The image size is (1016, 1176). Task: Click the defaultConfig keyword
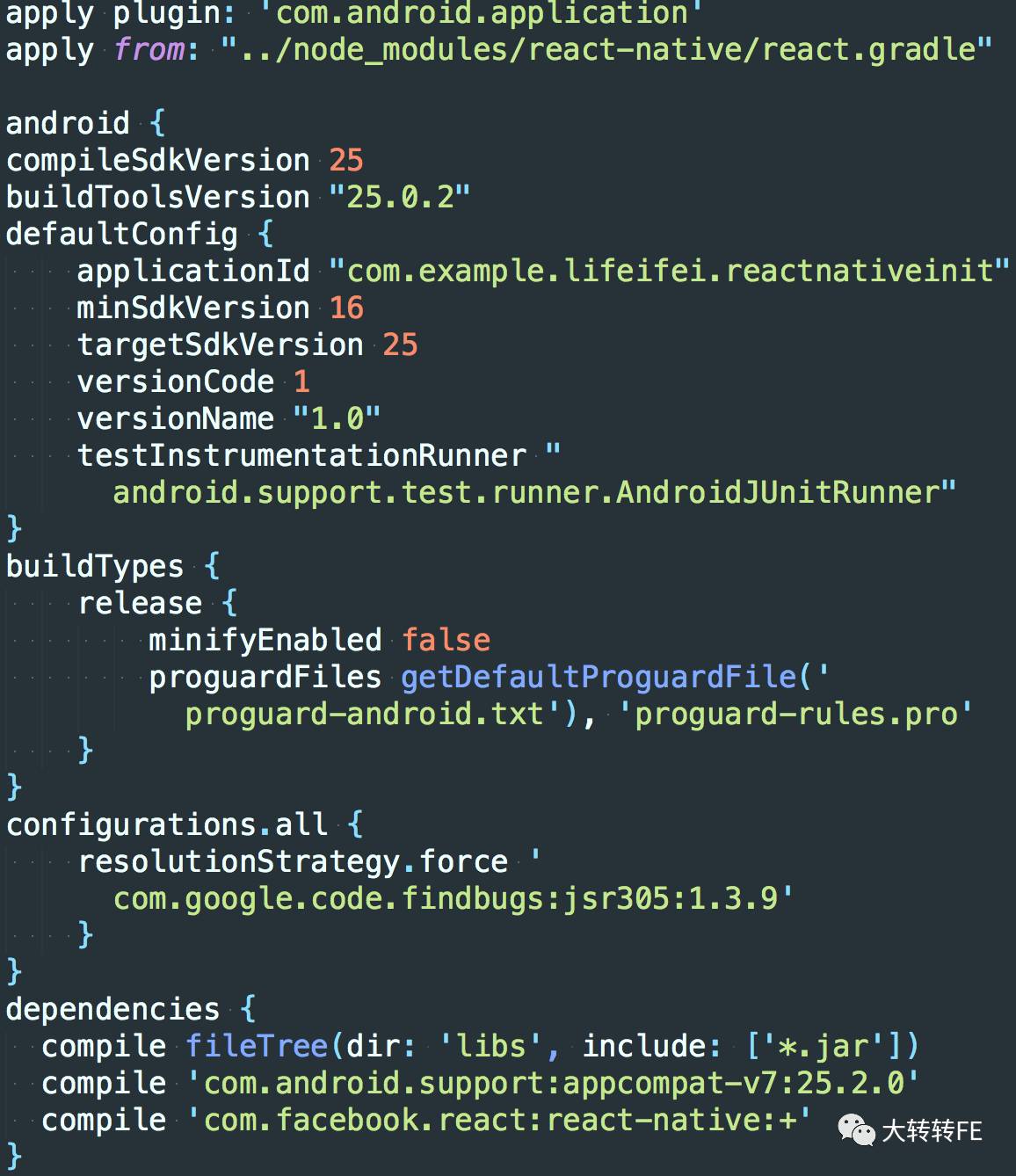(x=121, y=235)
